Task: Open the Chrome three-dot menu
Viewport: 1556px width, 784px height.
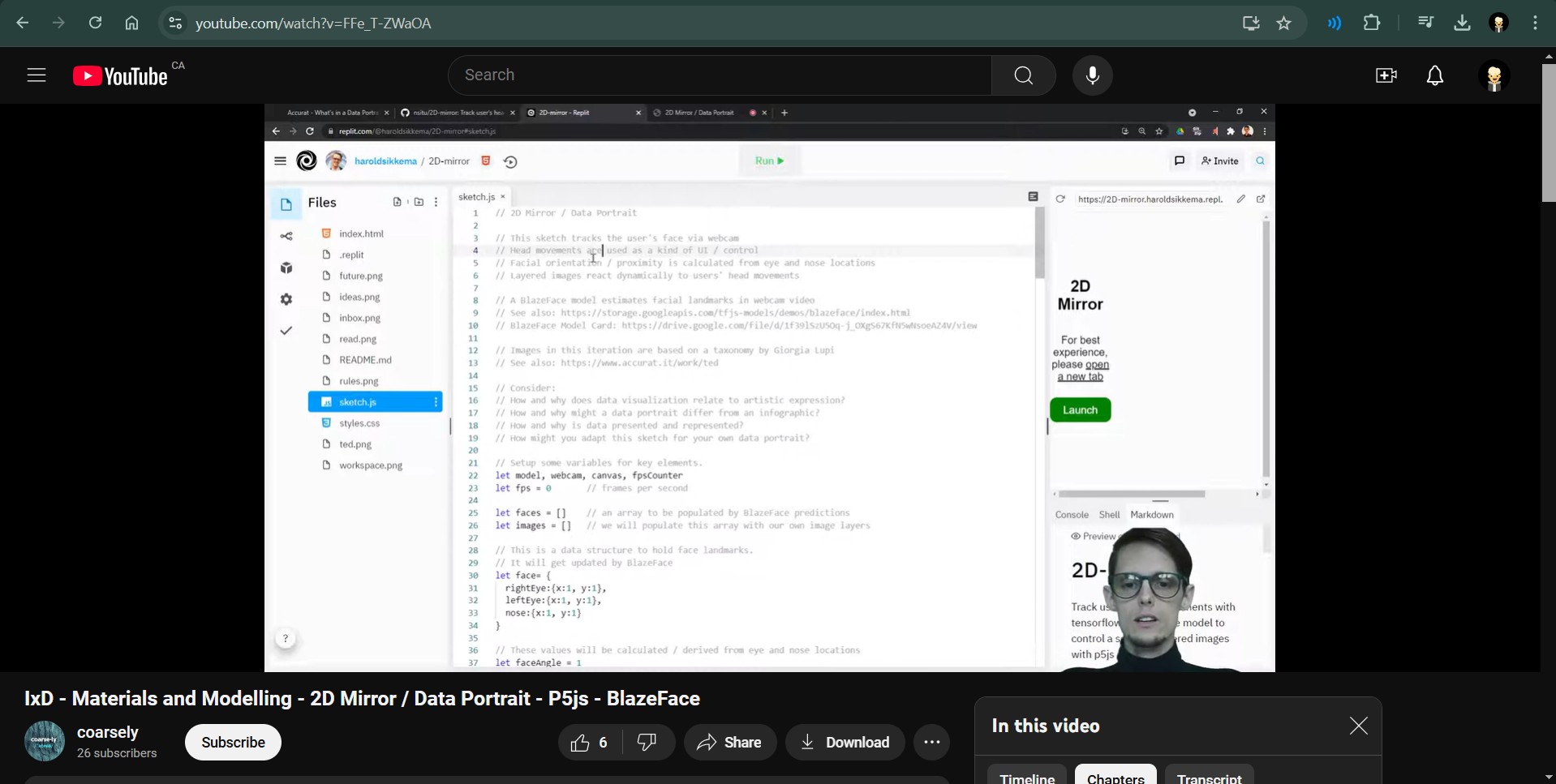Action: [x=1535, y=24]
